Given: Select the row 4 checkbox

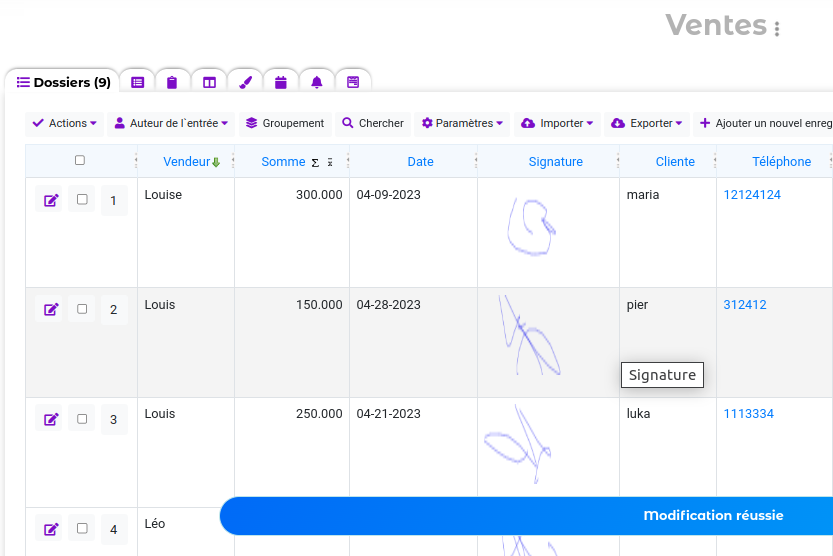Looking at the screenshot, I should tap(82, 528).
